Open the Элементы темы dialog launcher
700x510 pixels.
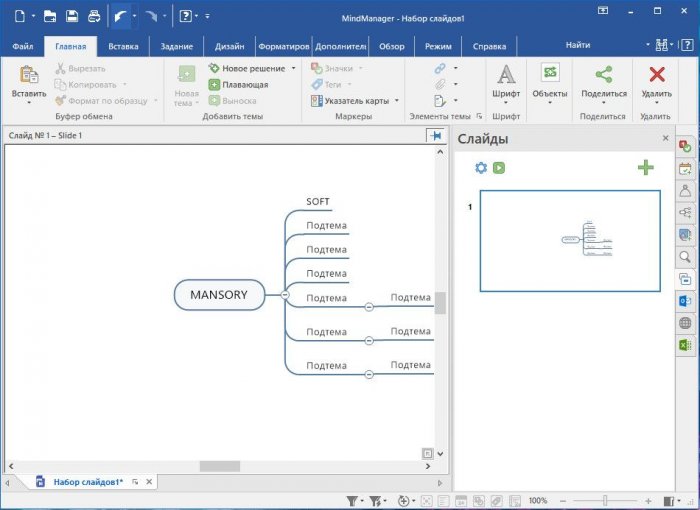[479, 116]
